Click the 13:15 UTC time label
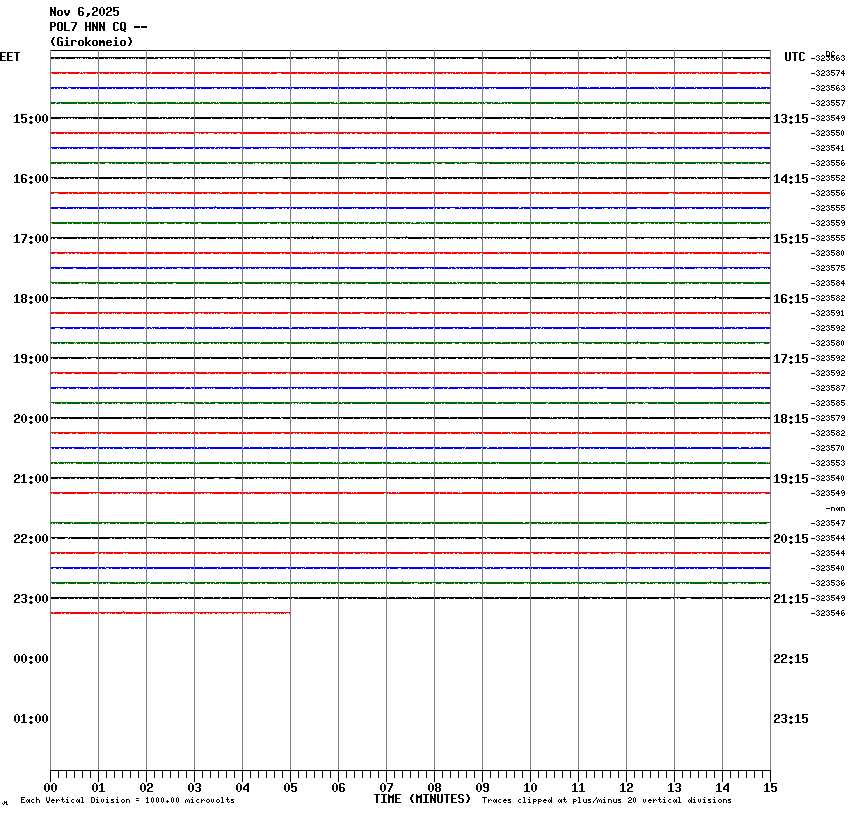 [x=790, y=119]
